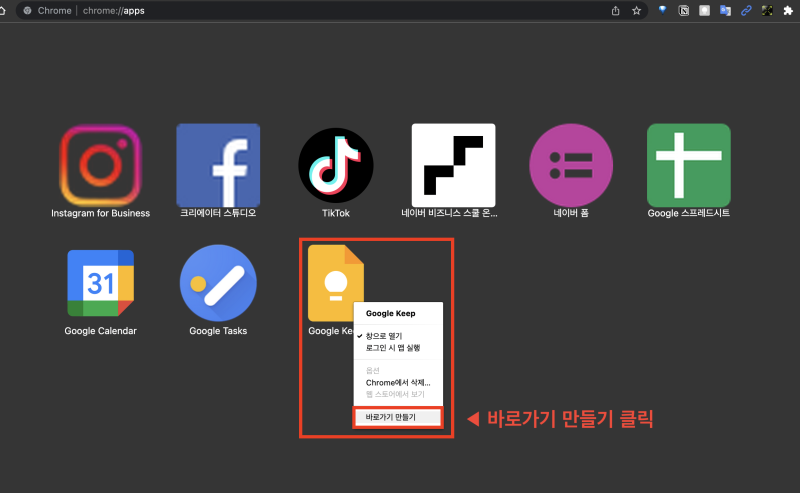Click the yellow Google Keep app icon

tap(335, 282)
